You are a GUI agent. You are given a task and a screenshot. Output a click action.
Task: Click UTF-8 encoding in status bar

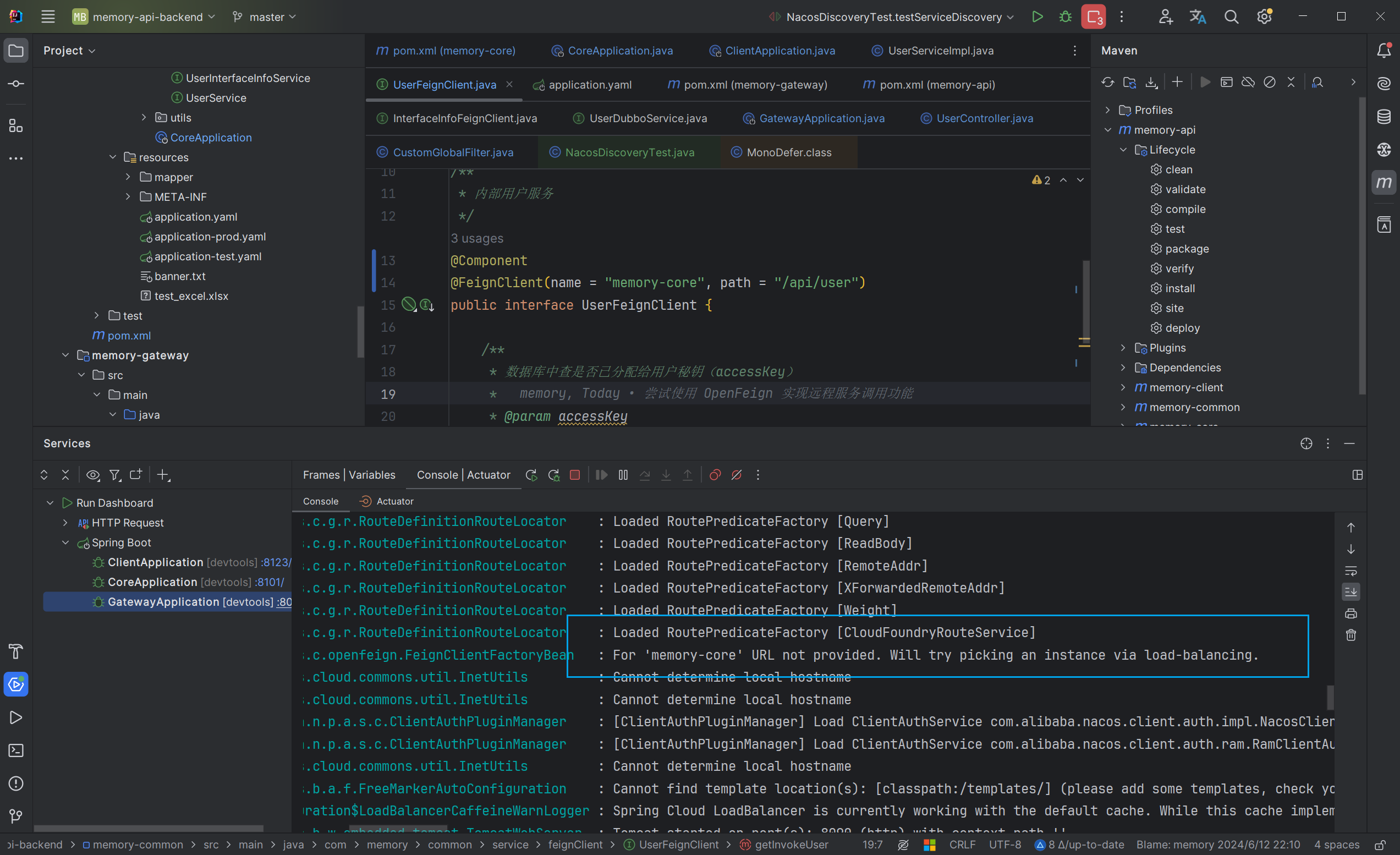[1004, 845]
